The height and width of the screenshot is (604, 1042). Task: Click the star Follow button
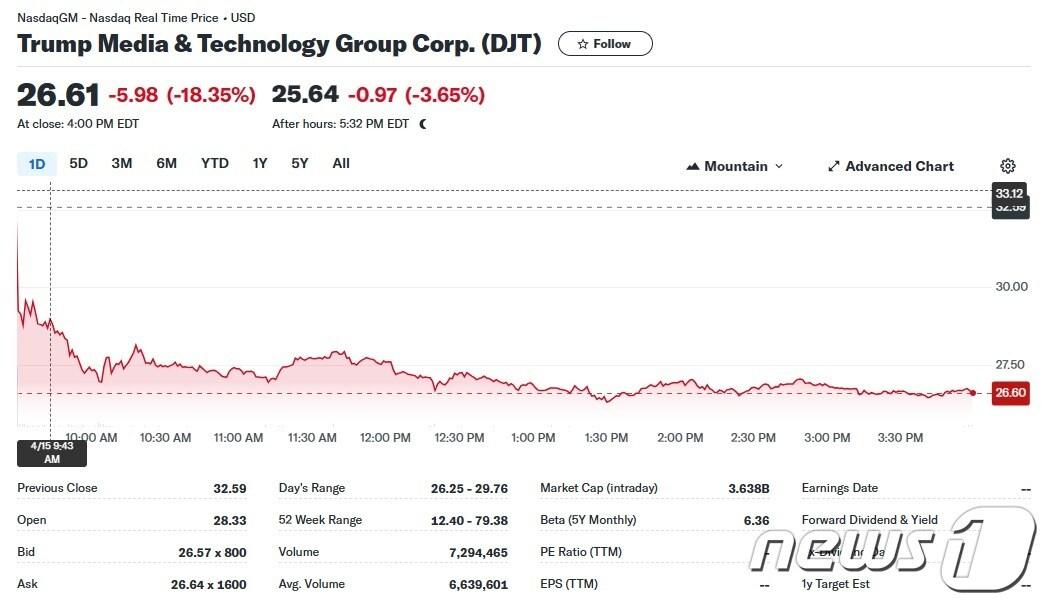pyautogui.click(x=605, y=44)
